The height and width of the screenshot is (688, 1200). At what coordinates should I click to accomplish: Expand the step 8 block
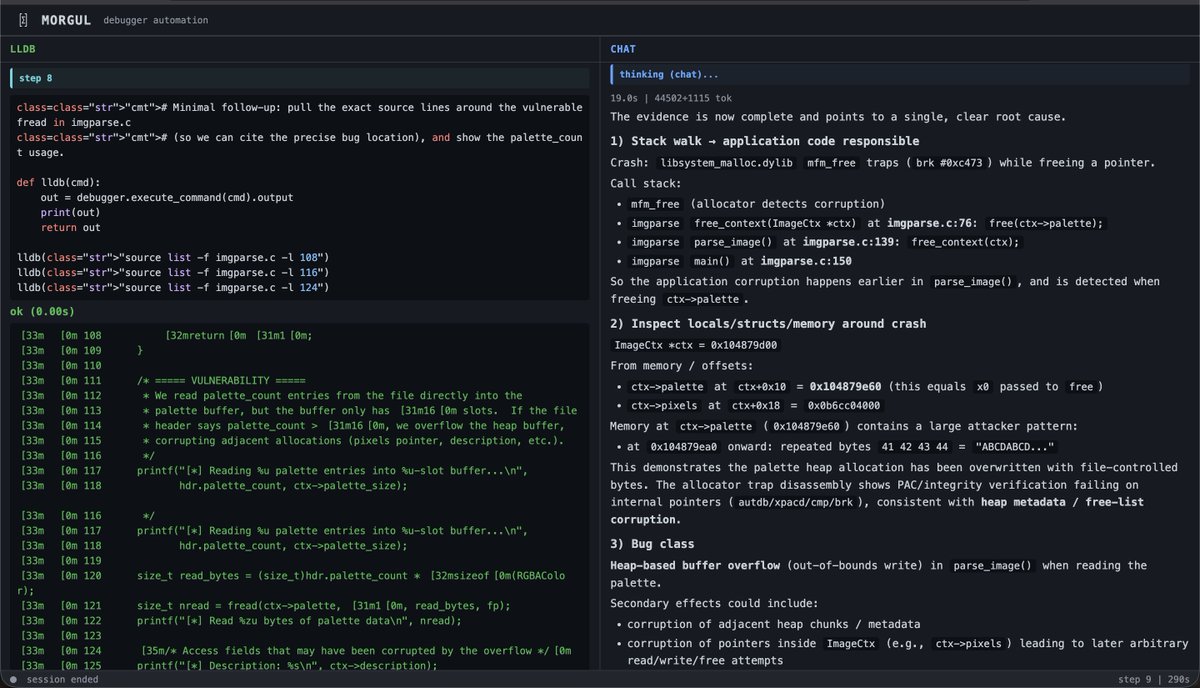click(36, 78)
